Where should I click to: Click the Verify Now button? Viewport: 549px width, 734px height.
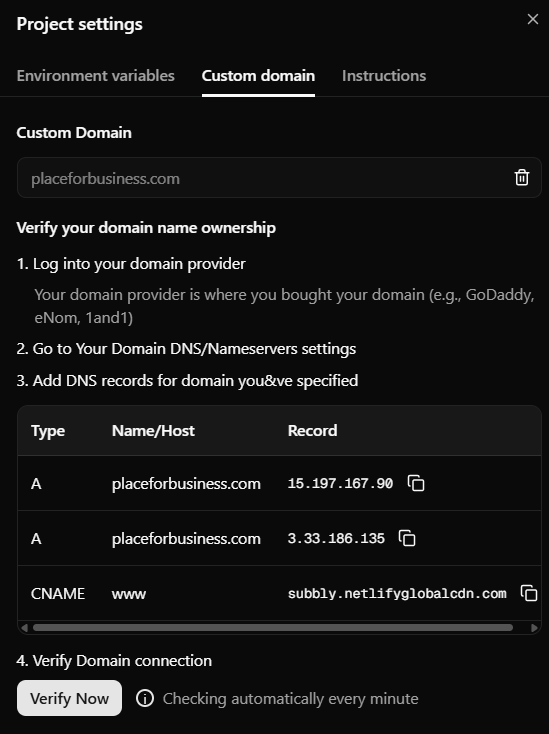tap(69, 698)
